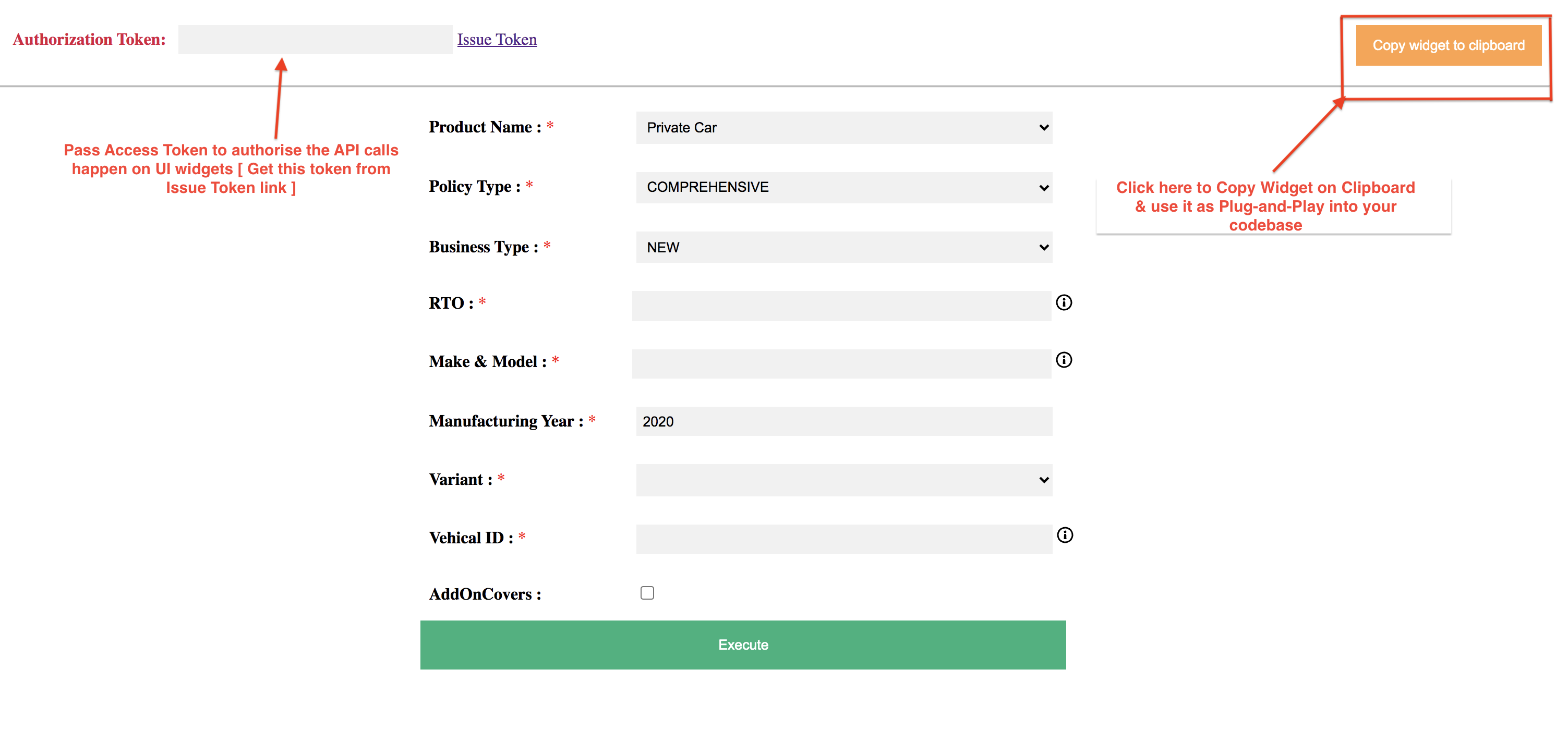
Task: Click the AddOnCovers label text
Action: (485, 594)
